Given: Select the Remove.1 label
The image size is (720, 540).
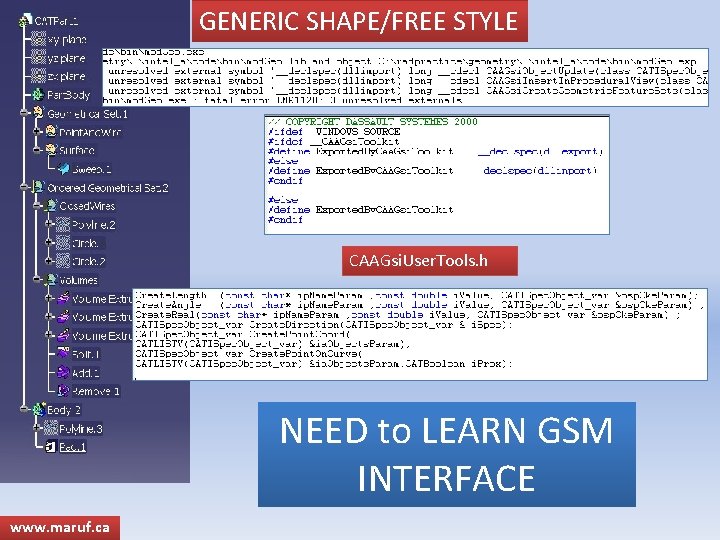Looking at the screenshot, I should 96,391.
